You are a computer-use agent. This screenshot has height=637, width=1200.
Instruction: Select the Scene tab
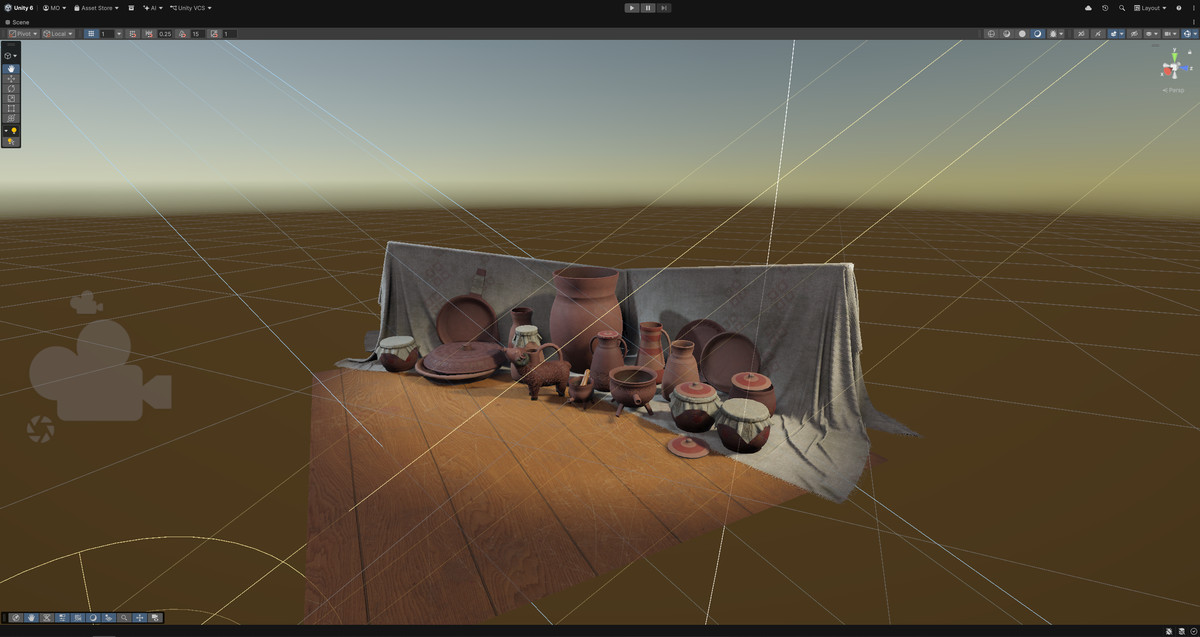tap(18, 22)
